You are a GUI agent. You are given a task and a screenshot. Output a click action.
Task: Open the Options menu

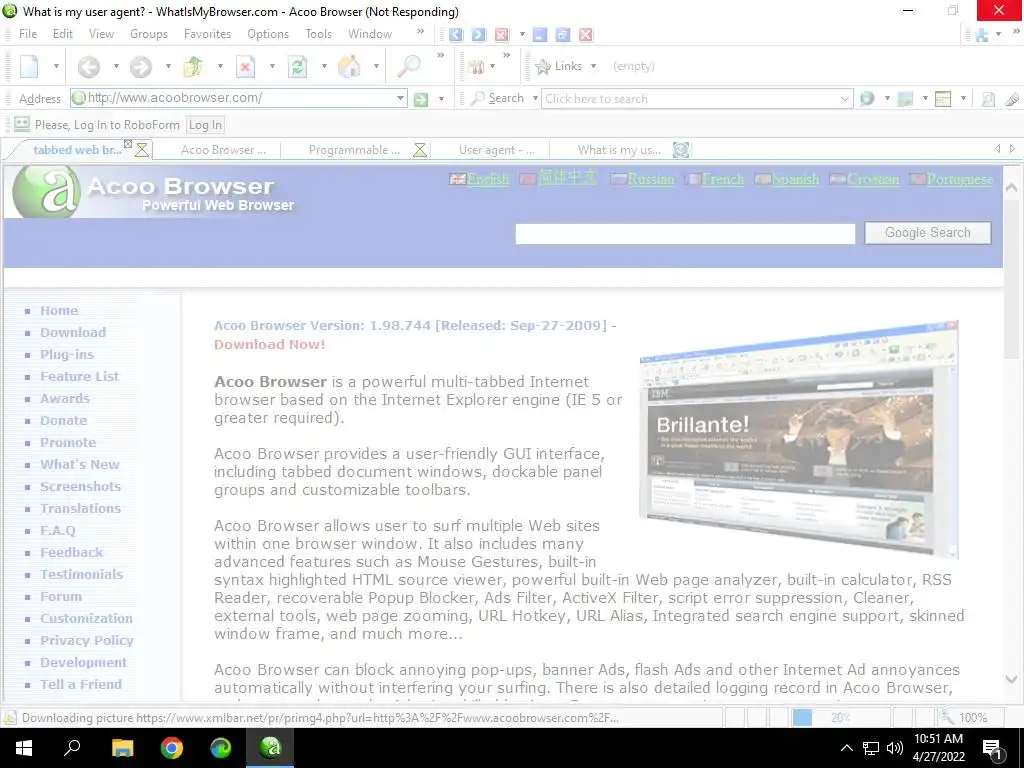(x=268, y=34)
